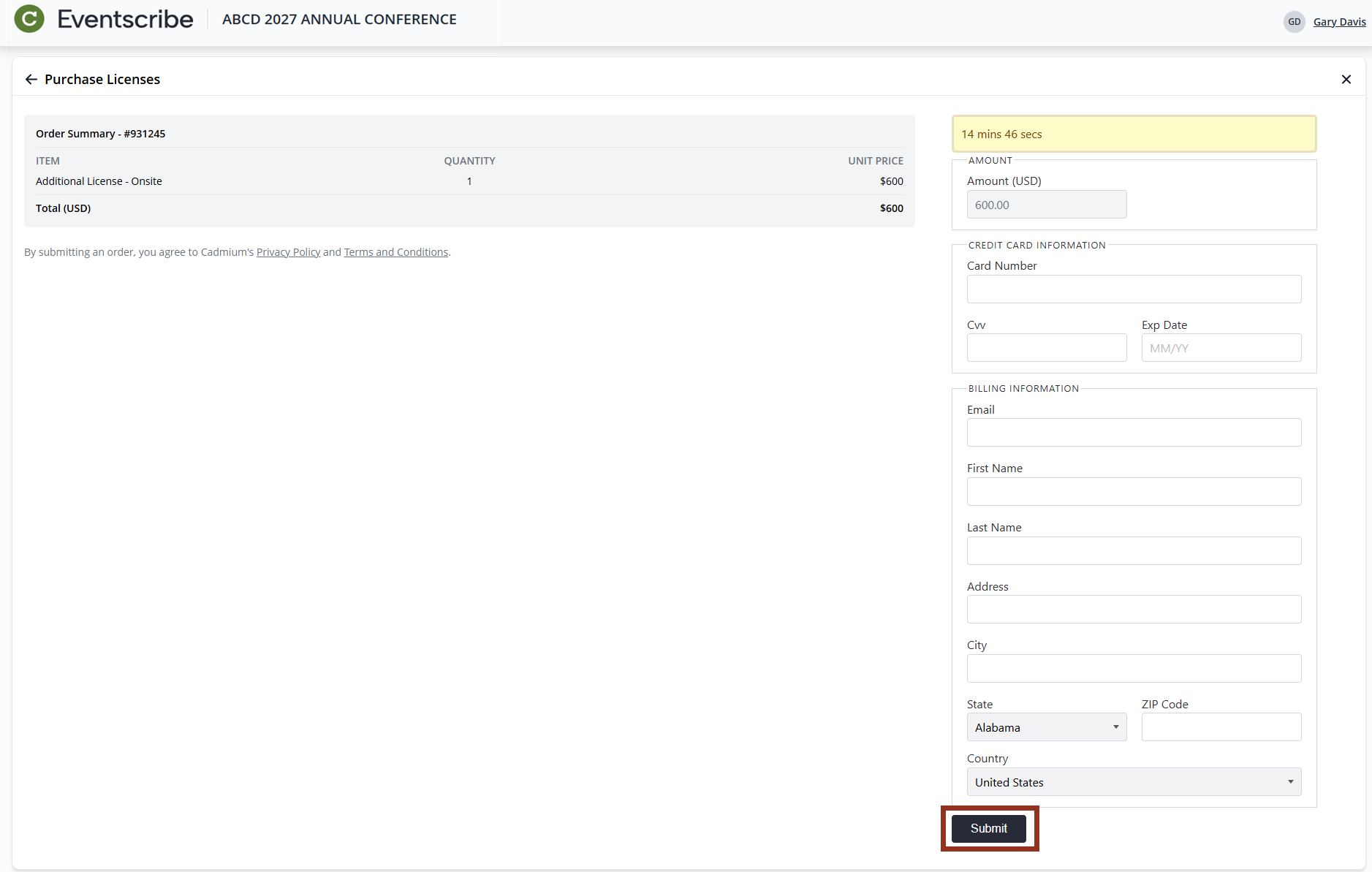Screen dimensions: 1372x872
Task: View the Terms and Conditions
Action: coord(395,251)
